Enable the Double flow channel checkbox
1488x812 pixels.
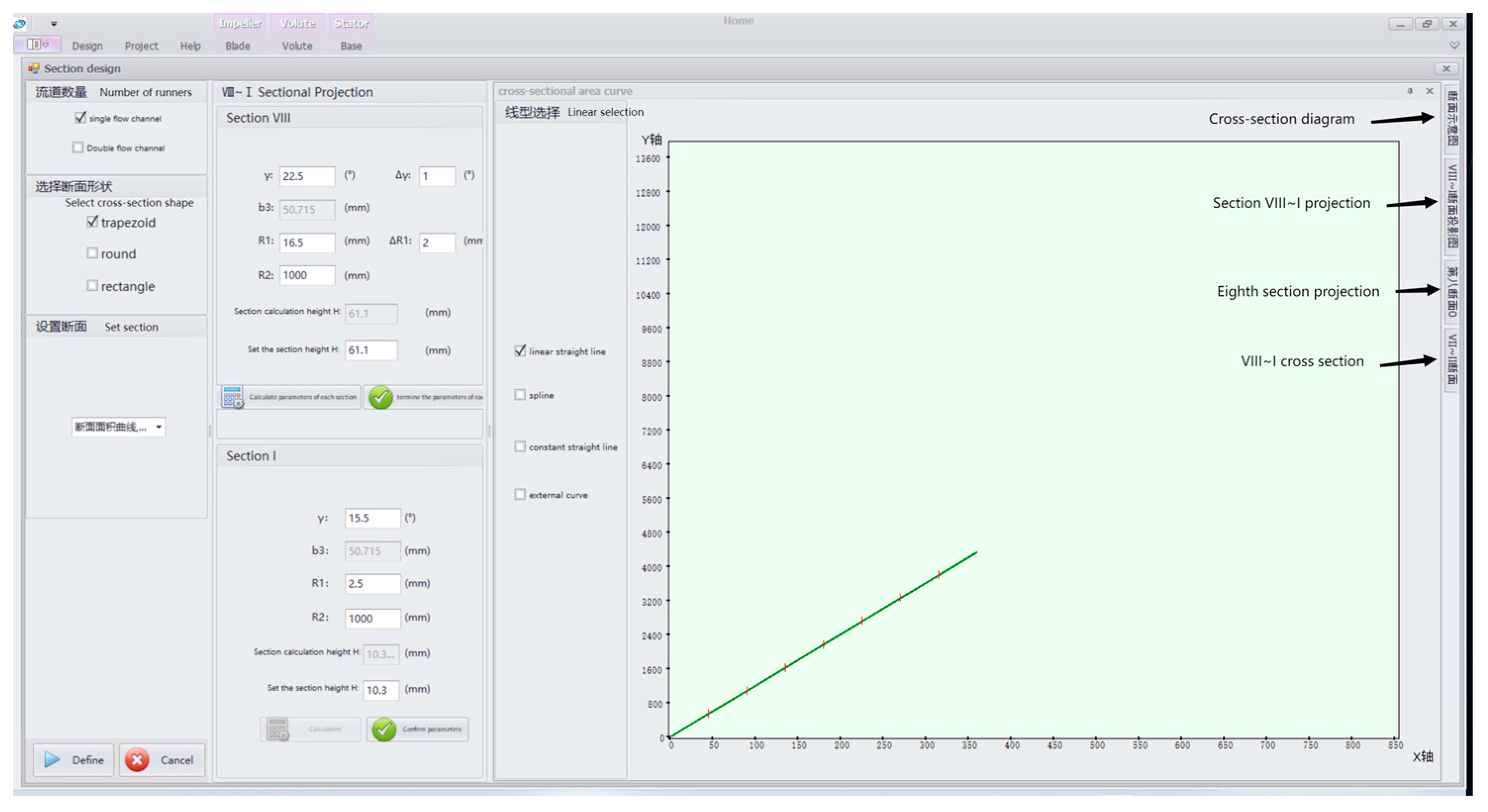pos(78,148)
